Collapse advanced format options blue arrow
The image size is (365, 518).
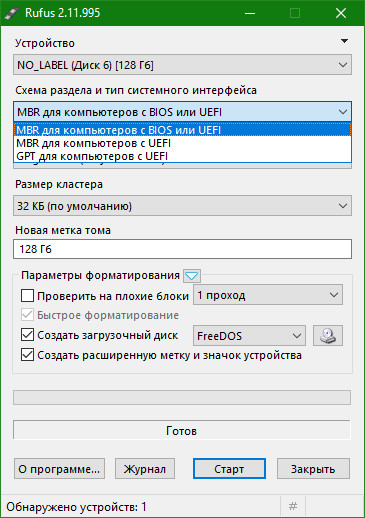coord(192,276)
